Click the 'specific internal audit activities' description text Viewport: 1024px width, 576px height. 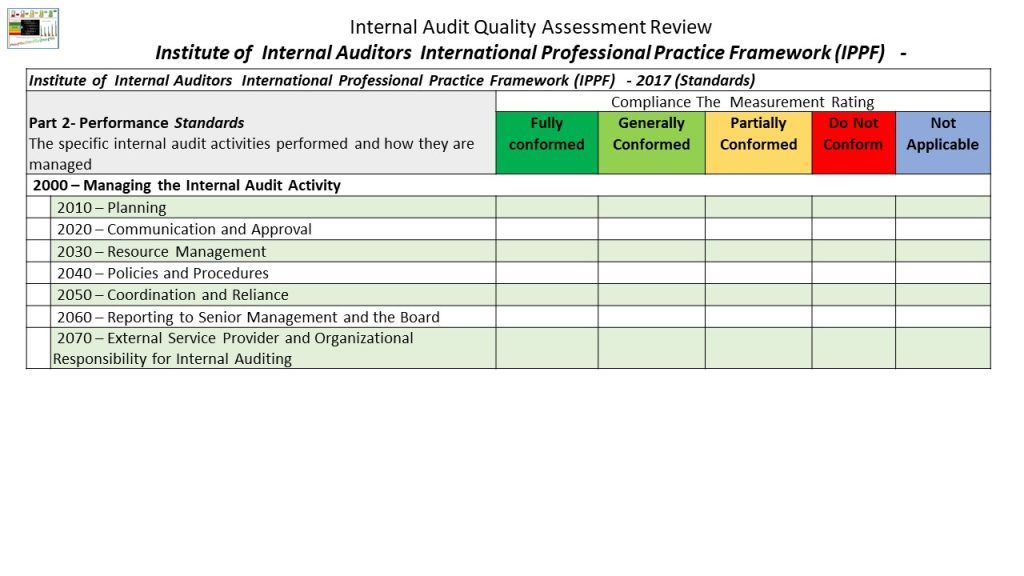click(251, 153)
